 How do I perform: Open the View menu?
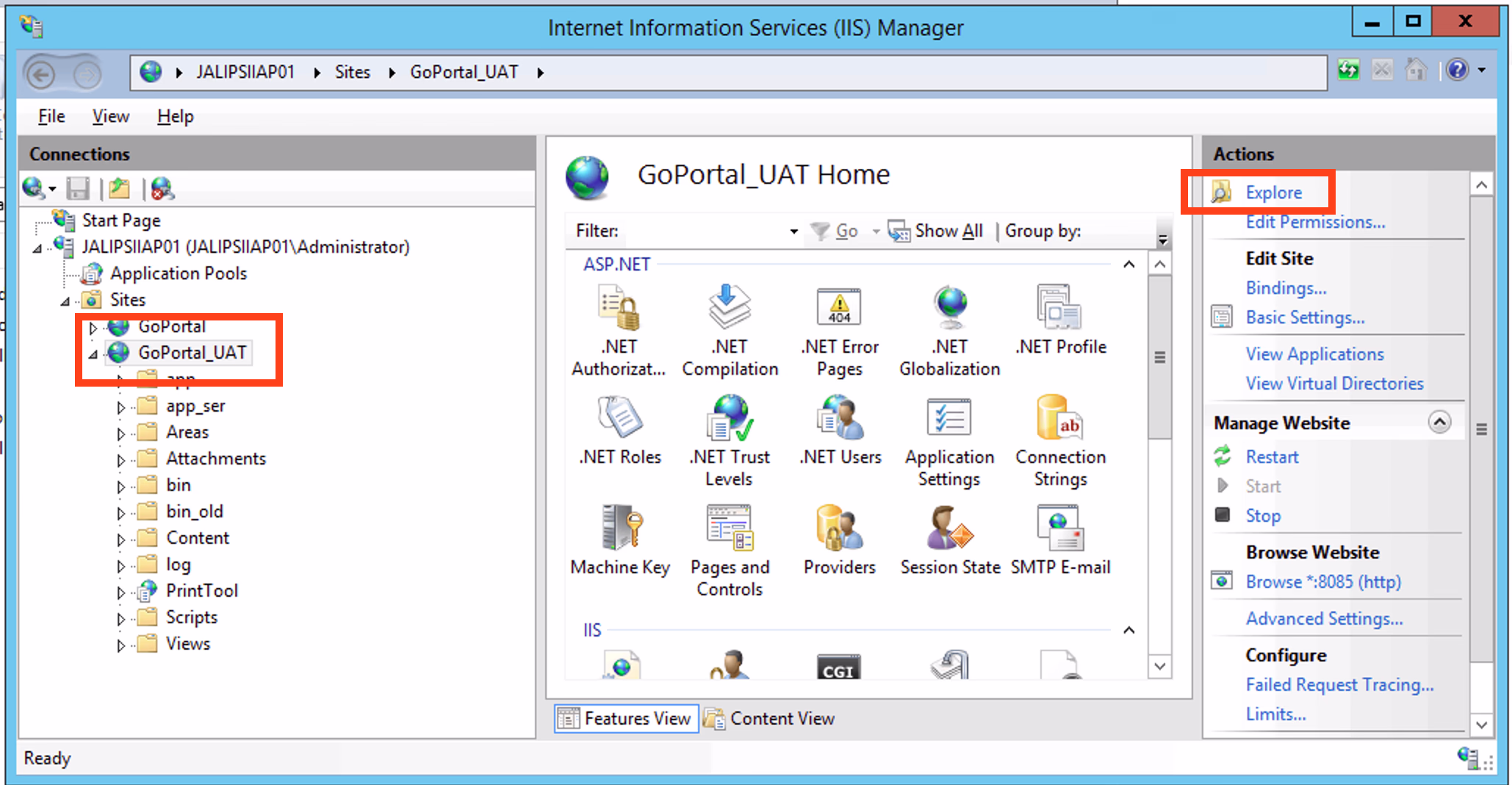click(110, 116)
